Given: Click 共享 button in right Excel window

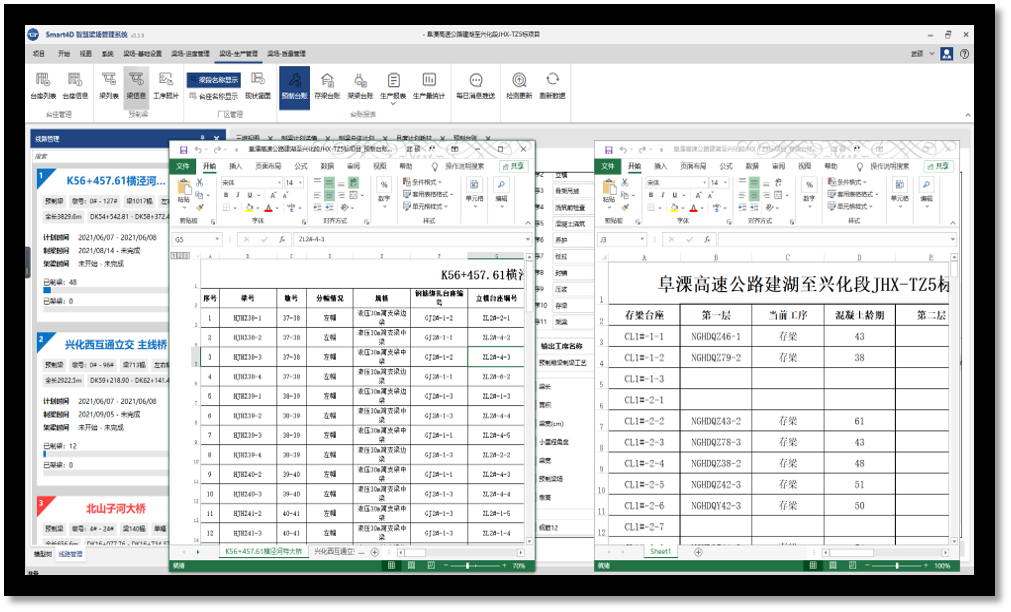Looking at the screenshot, I should (937, 166).
